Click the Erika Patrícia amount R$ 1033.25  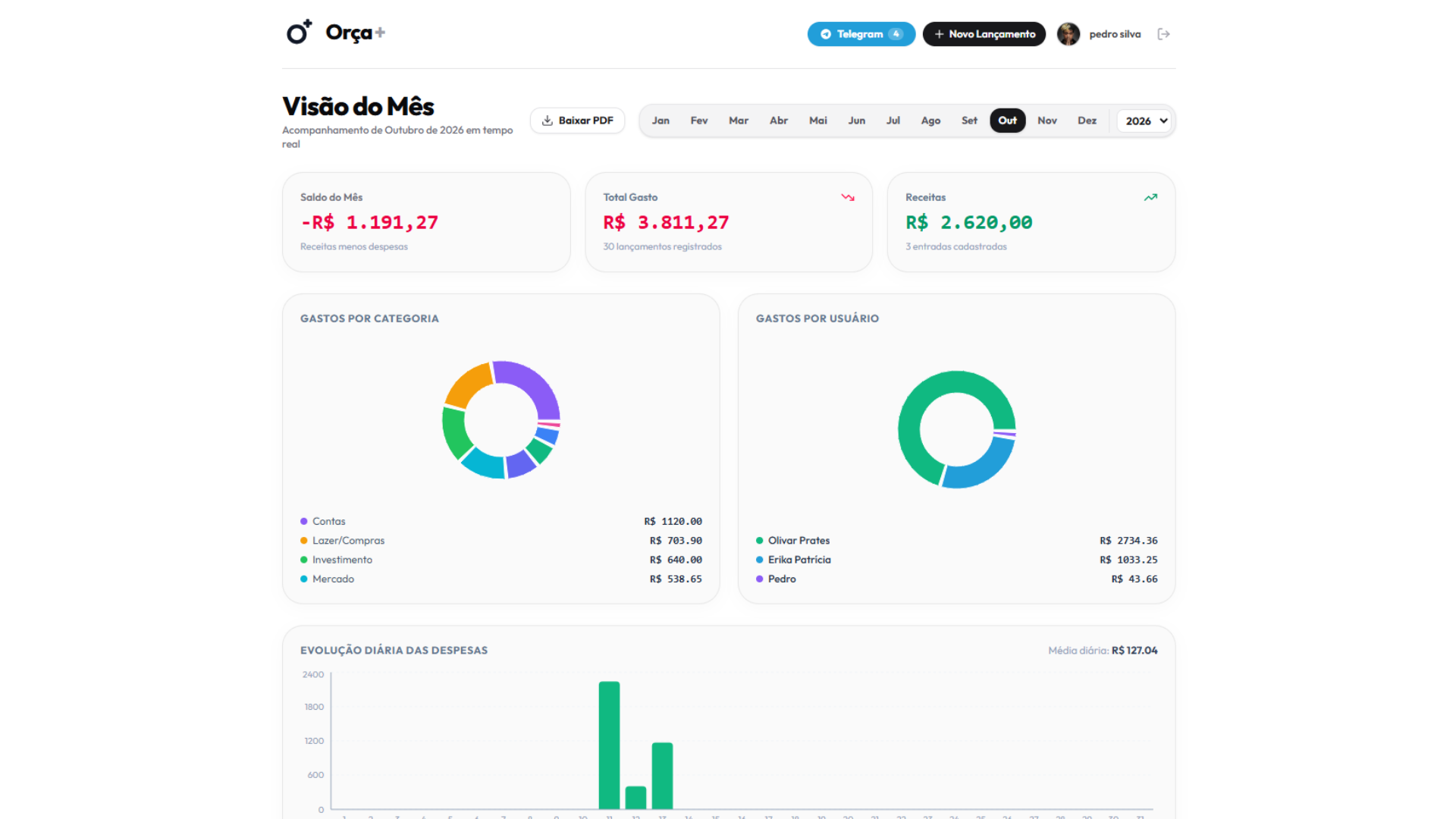click(x=1128, y=560)
